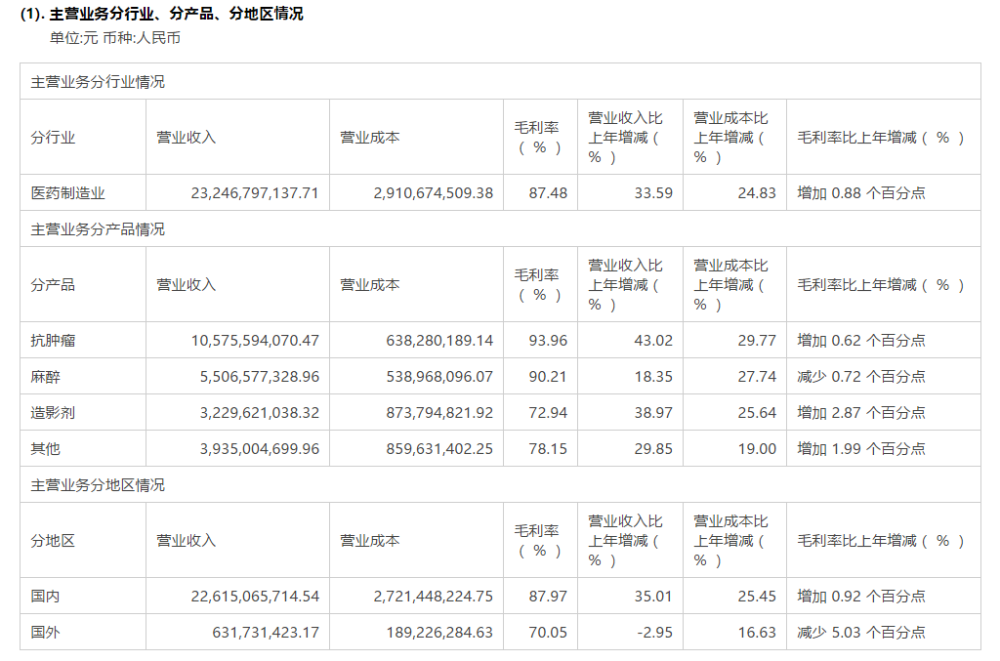Click cost value 2,721,448,224.75
The image size is (1000, 661).
[433, 596]
